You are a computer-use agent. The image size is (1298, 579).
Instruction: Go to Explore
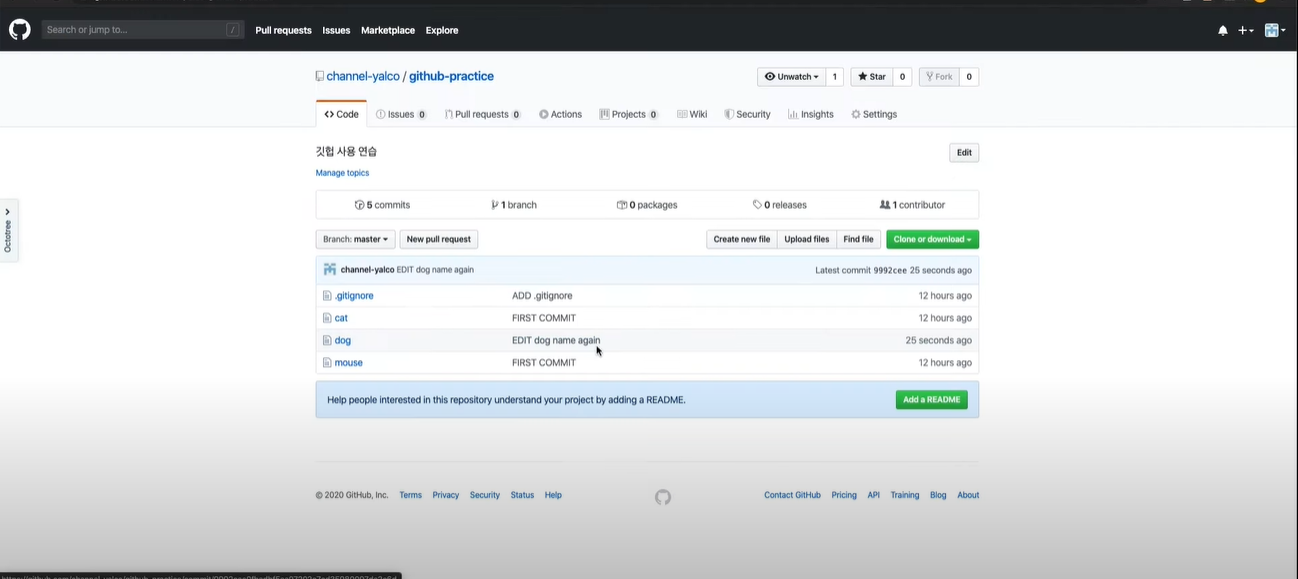click(x=442, y=31)
